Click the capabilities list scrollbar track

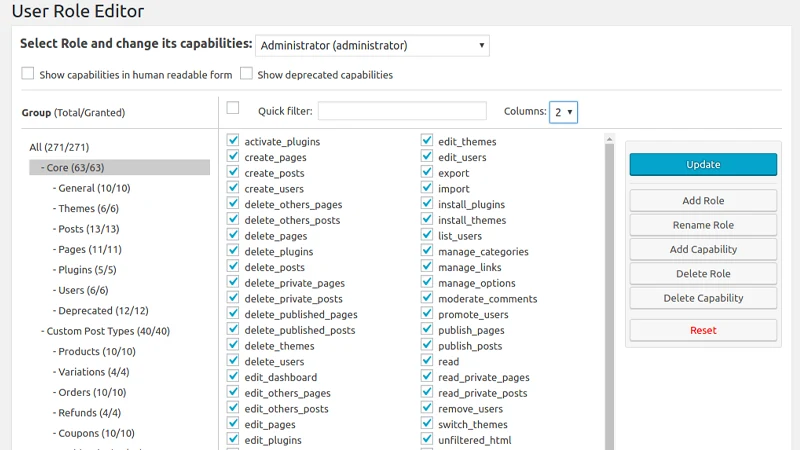pos(609,296)
